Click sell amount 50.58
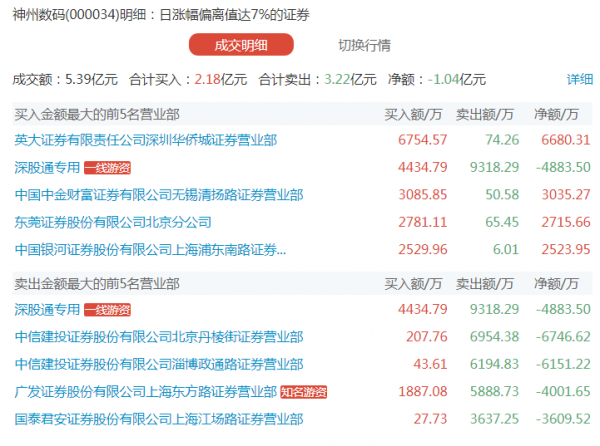This screenshot has width=600, height=446. pyautogui.click(x=502, y=195)
